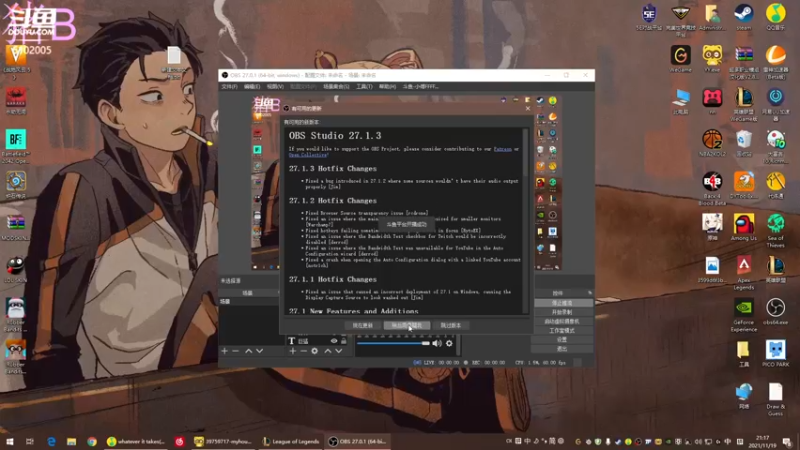Open the File (文件) menu in OBS

pos(229,87)
